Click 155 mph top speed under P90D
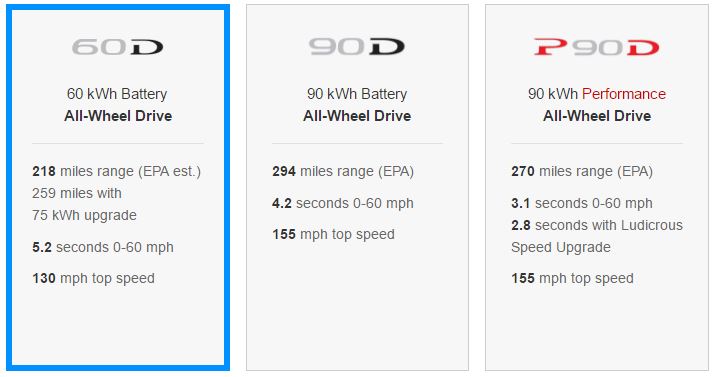Screen dimensions: 719x377 click(572, 278)
